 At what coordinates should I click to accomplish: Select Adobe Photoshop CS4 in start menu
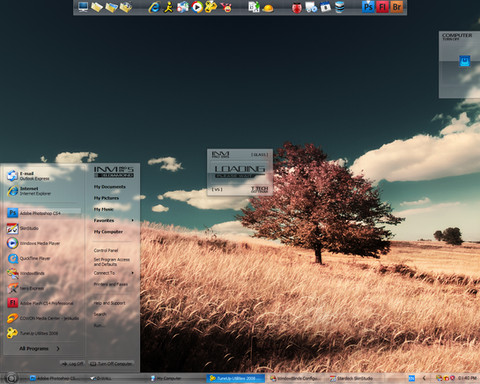click(x=43, y=213)
